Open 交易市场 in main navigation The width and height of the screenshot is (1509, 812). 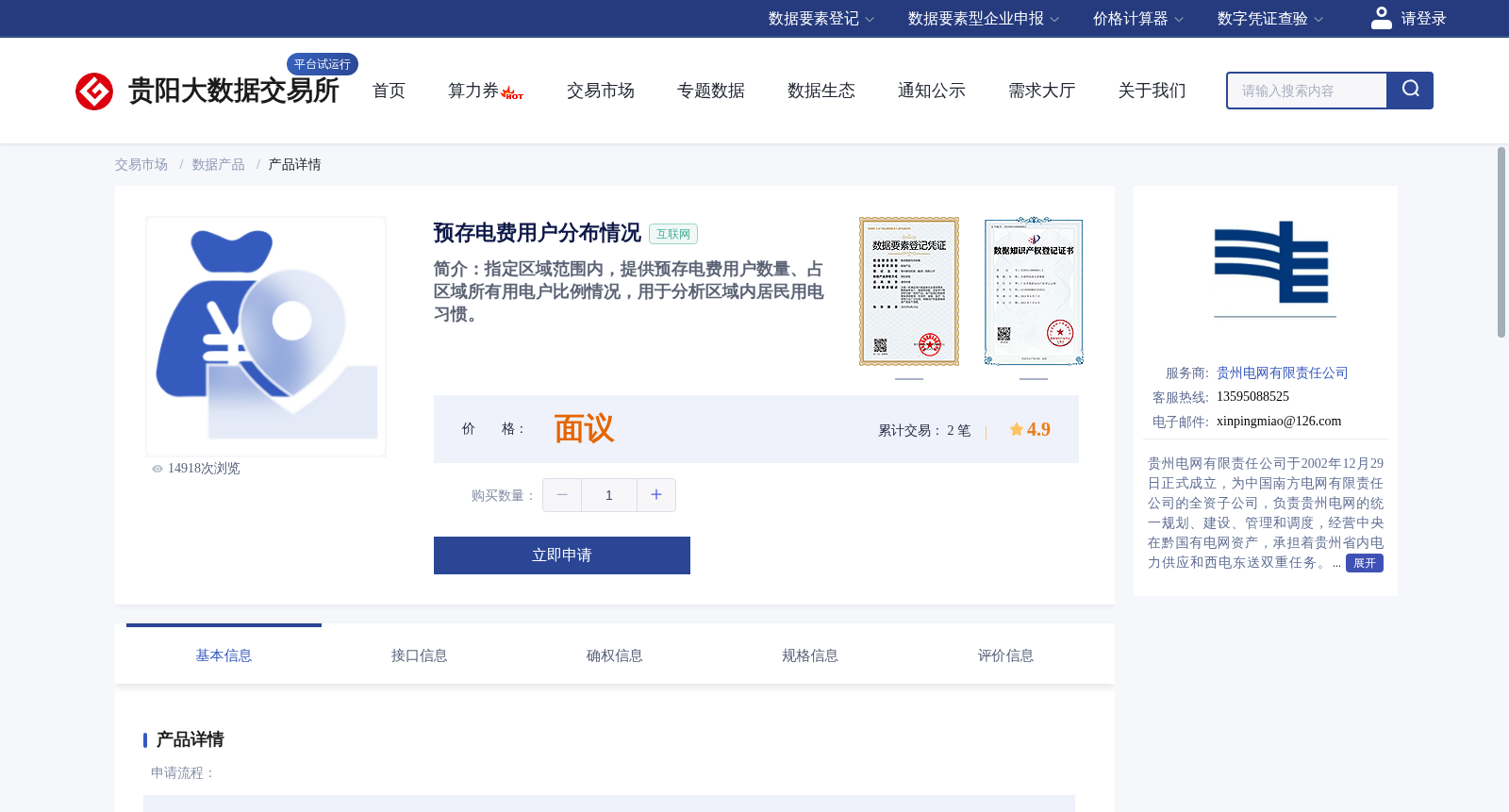601,91
